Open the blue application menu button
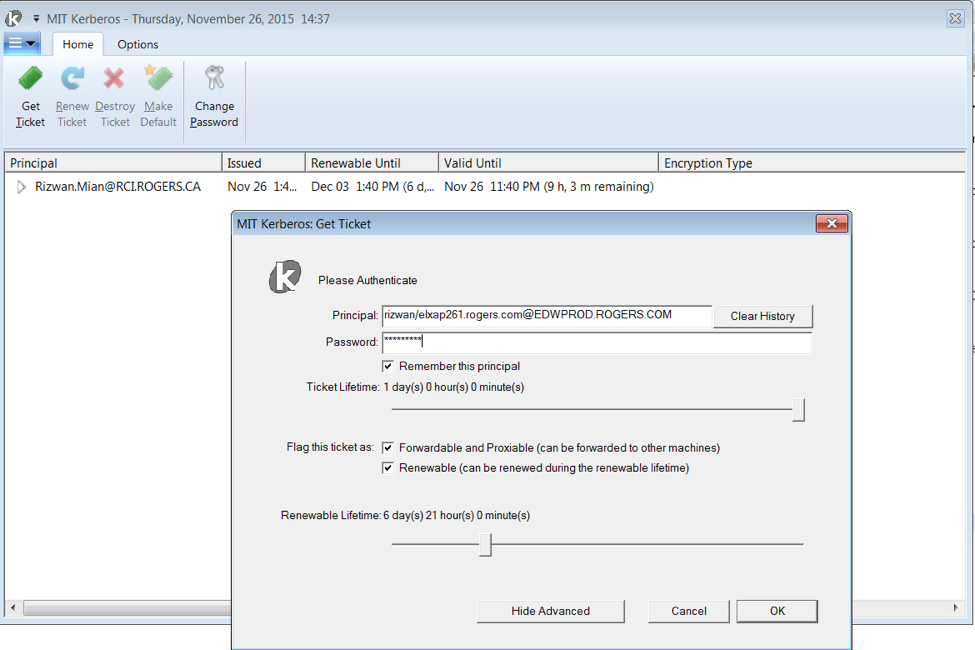This screenshot has height=650, width=975. coord(22,44)
